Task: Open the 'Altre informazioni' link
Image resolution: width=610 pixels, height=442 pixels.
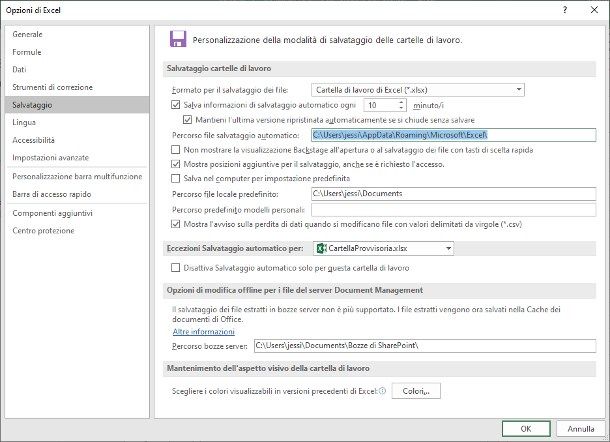Action: click(x=203, y=332)
